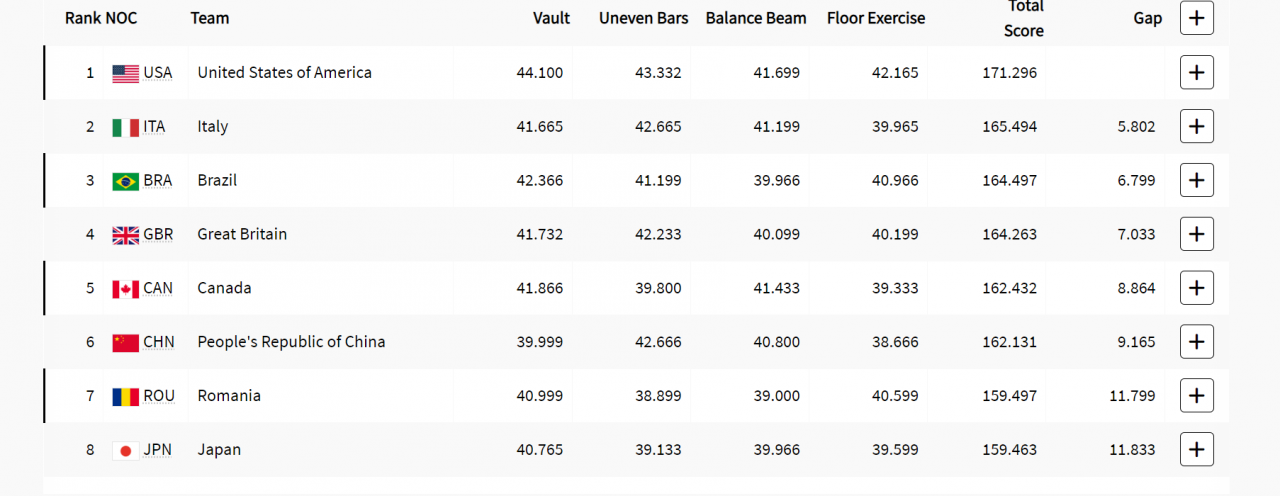This screenshot has height=496, width=1280.
Task: Click the China flag icon
Action: coord(125,343)
